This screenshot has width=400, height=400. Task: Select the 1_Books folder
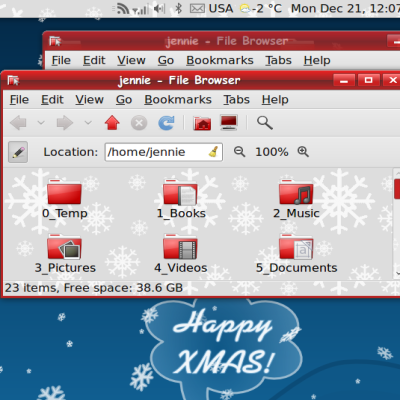pos(181,199)
